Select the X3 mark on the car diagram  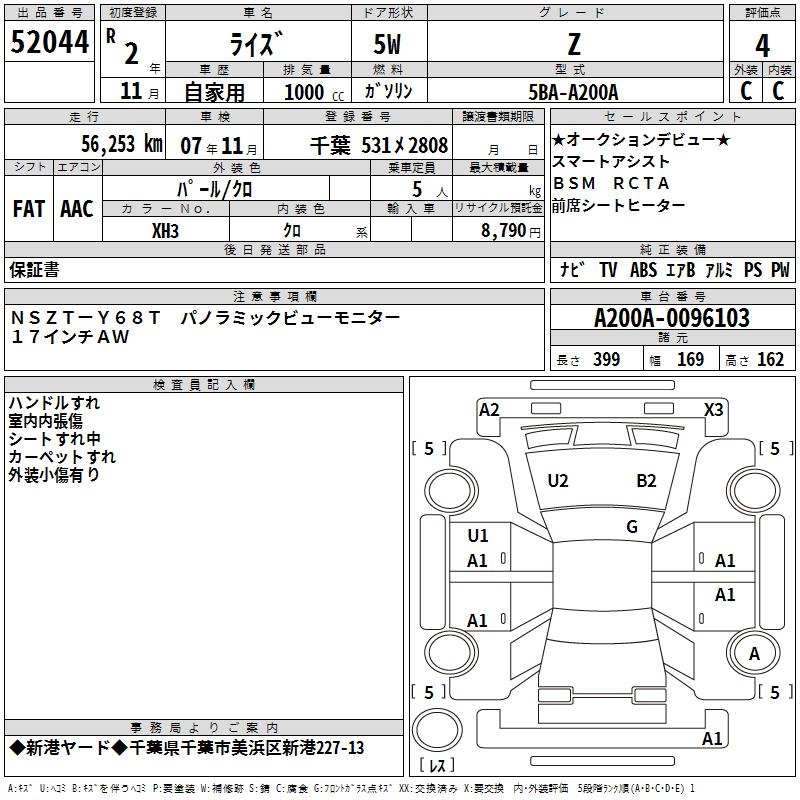[x=713, y=410]
